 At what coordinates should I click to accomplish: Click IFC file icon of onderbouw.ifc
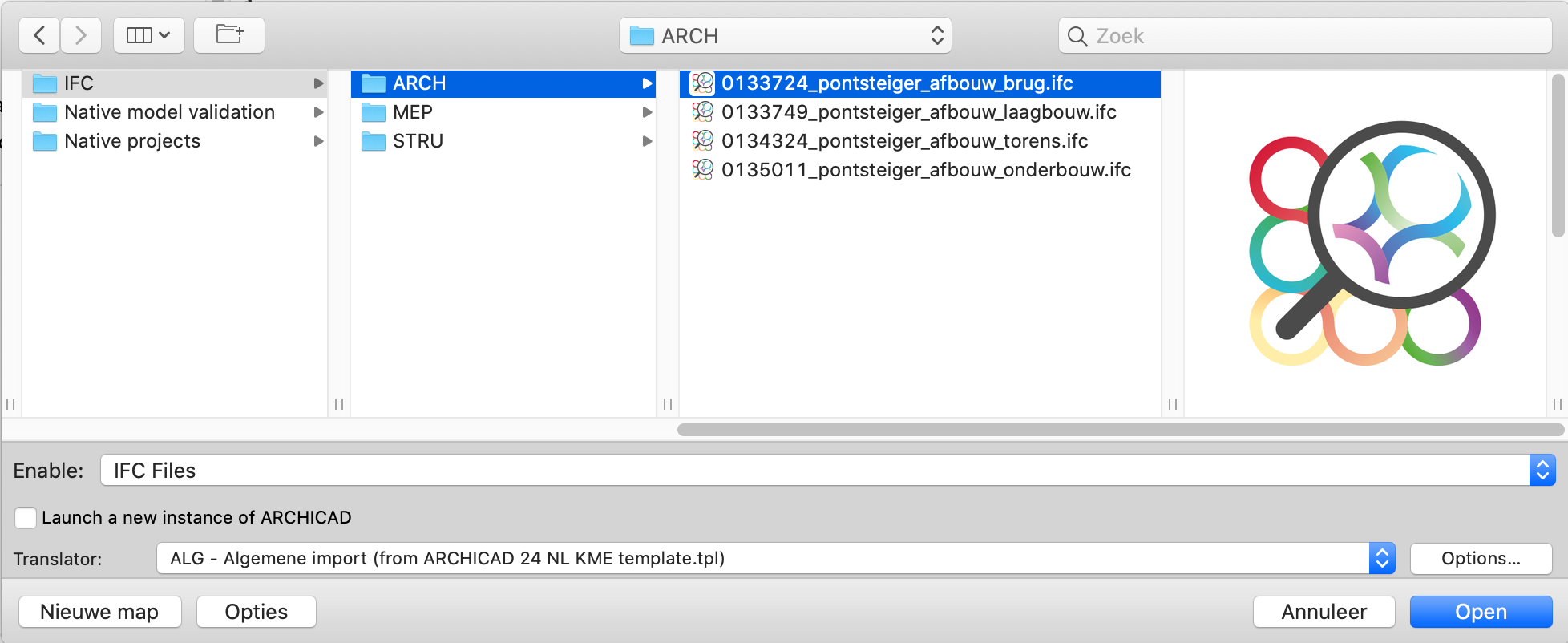coord(702,169)
